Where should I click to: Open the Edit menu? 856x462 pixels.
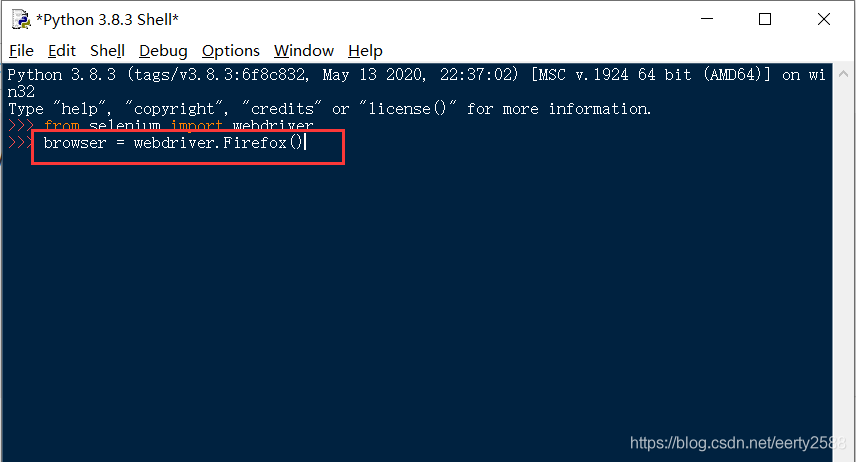coord(61,51)
